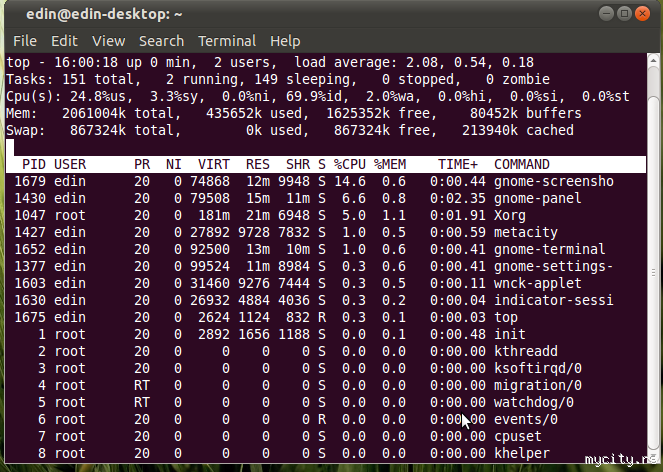Image resolution: width=663 pixels, height=472 pixels.
Task: Select the gnome-panel process name
Action: (x=538, y=198)
